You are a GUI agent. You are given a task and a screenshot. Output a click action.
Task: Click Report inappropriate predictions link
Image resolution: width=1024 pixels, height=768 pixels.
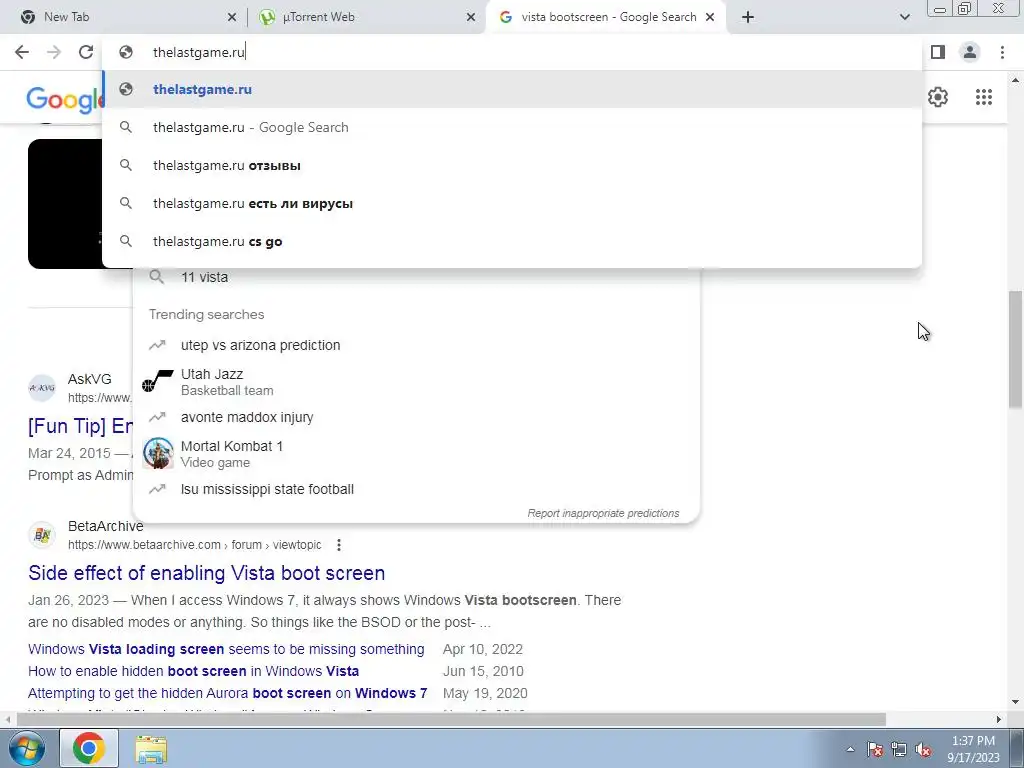pos(603,513)
